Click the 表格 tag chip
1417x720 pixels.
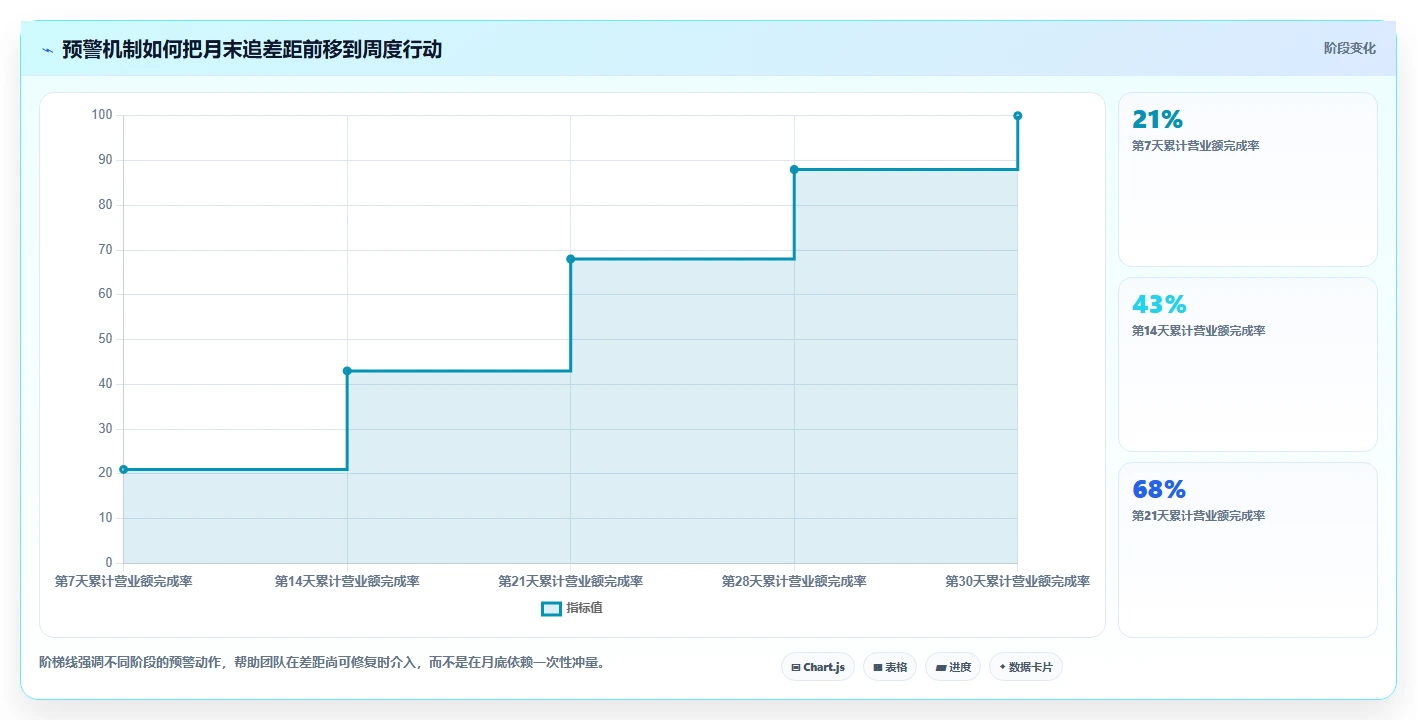point(890,667)
